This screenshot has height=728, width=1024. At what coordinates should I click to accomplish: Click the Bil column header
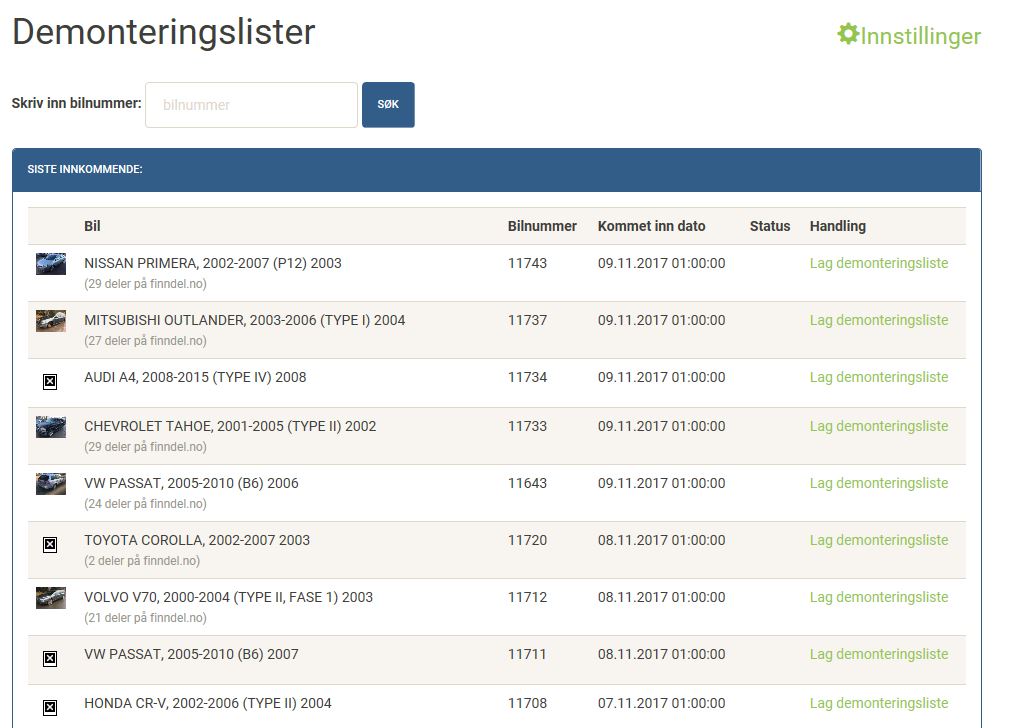92,226
